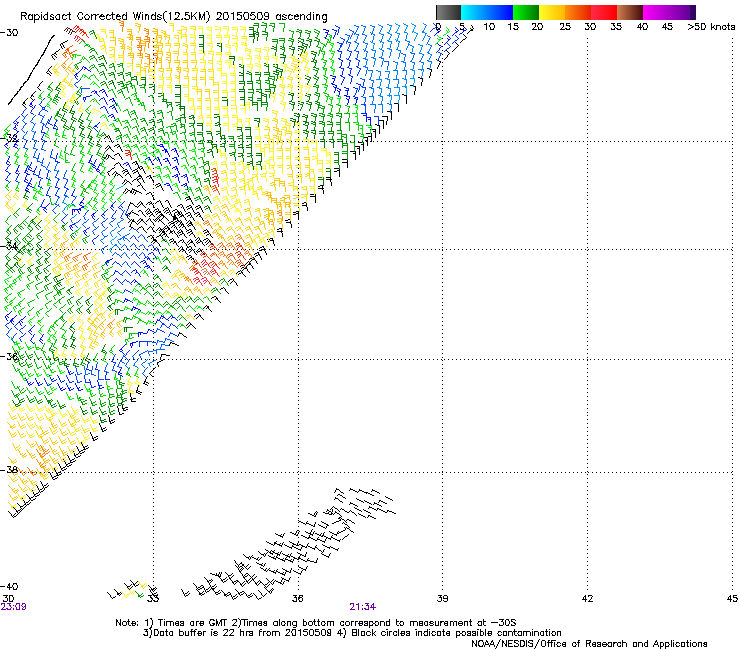Click the gray 0-5 knots color swatch
The image size is (740, 650).
448,12
